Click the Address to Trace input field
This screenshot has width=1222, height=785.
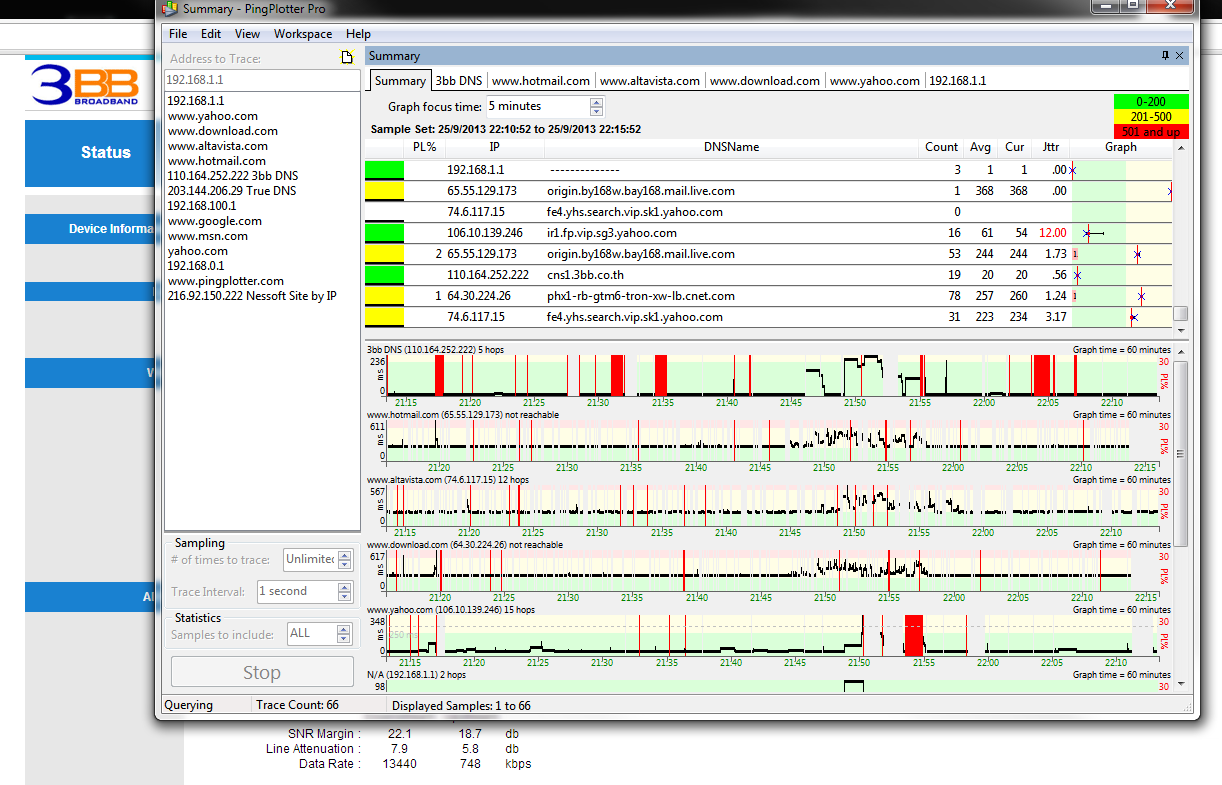click(261, 79)
